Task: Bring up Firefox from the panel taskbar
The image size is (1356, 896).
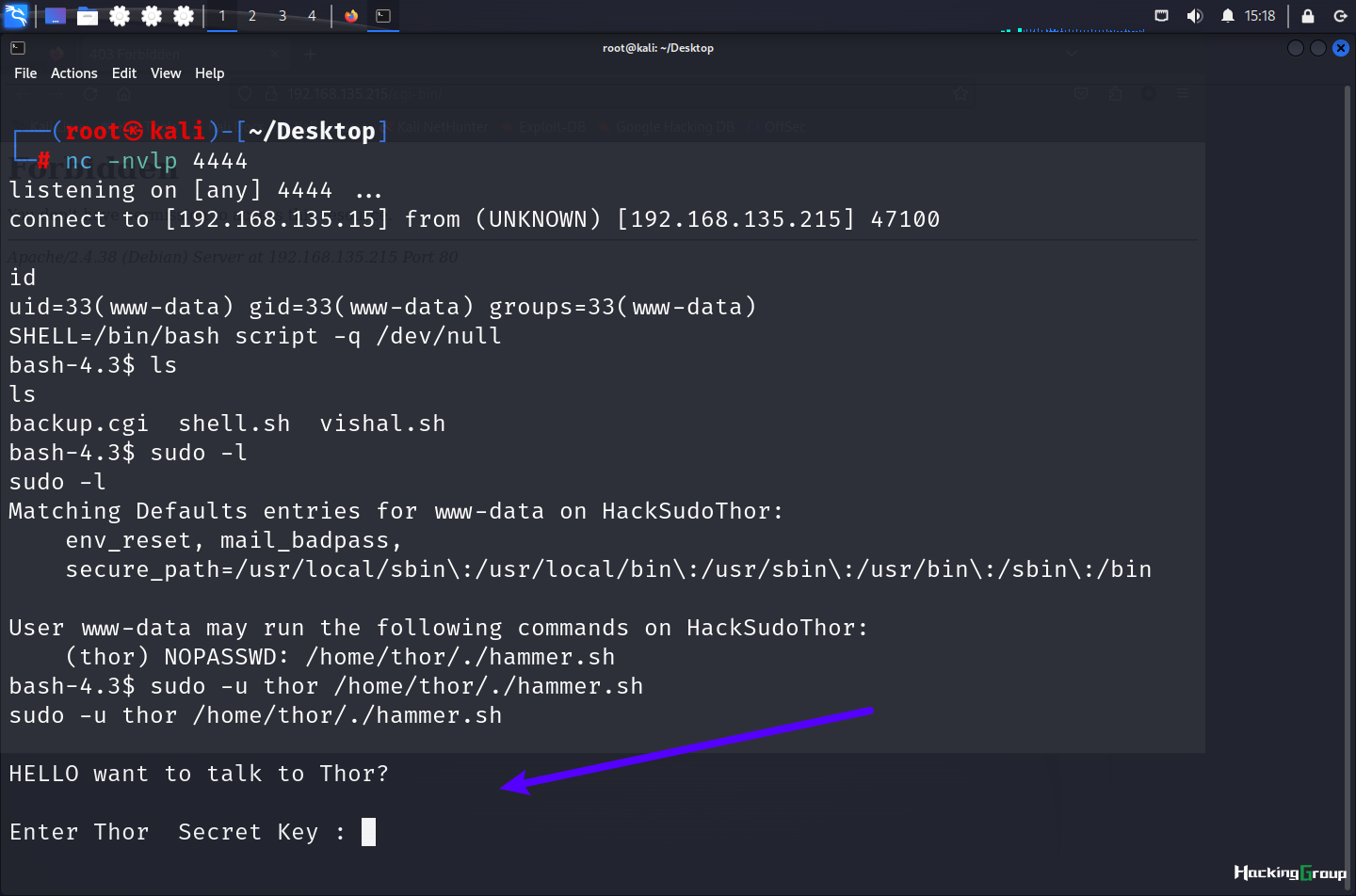Action: pos(351,16)
